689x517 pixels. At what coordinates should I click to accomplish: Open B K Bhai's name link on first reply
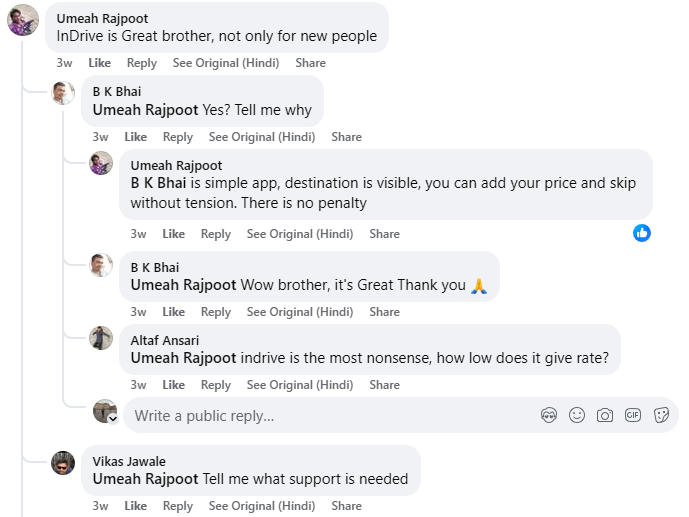(x=117, y=91)
